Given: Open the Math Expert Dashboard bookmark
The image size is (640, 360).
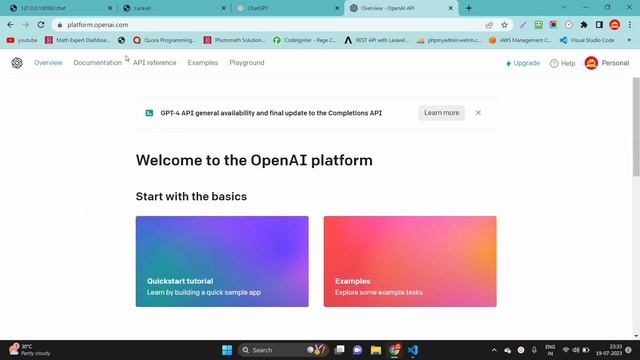Looking at the screenshot, I should (78, 40).
